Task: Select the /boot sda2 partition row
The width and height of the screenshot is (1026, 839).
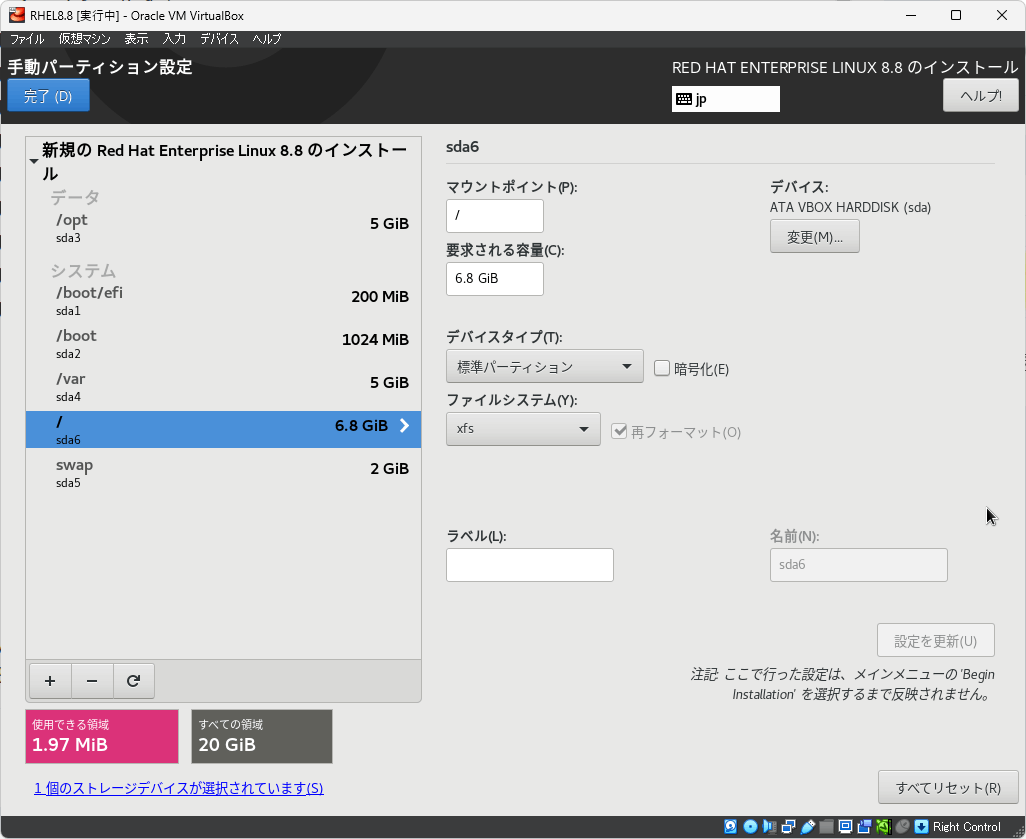Action: [223, 344]
